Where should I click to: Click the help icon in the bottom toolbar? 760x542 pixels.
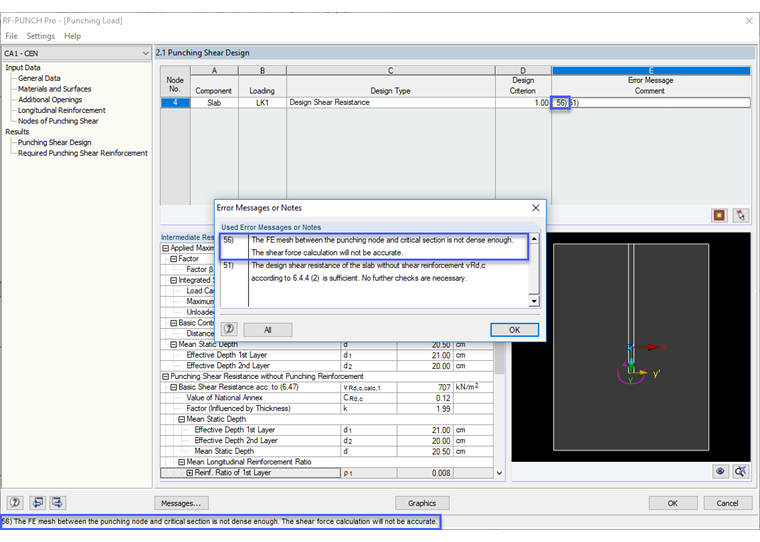point(15,502)
